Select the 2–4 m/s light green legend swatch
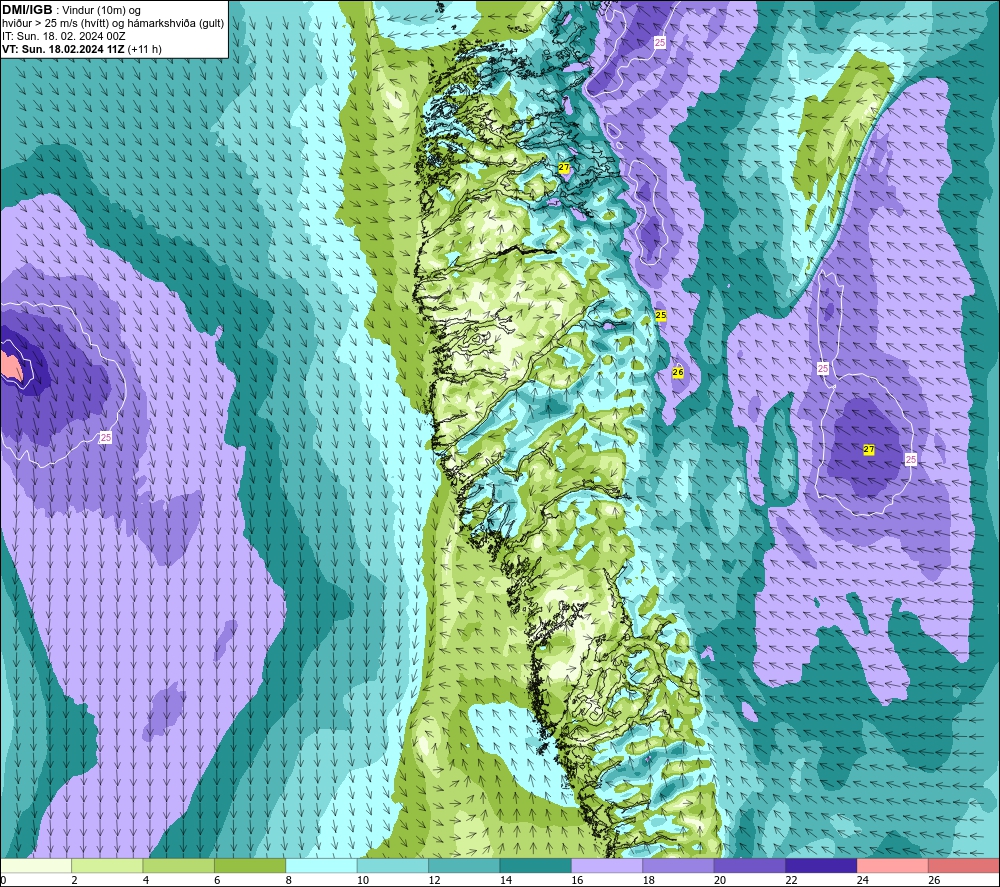The width and height of the screenshot is (1000, 887). (107, 866)
